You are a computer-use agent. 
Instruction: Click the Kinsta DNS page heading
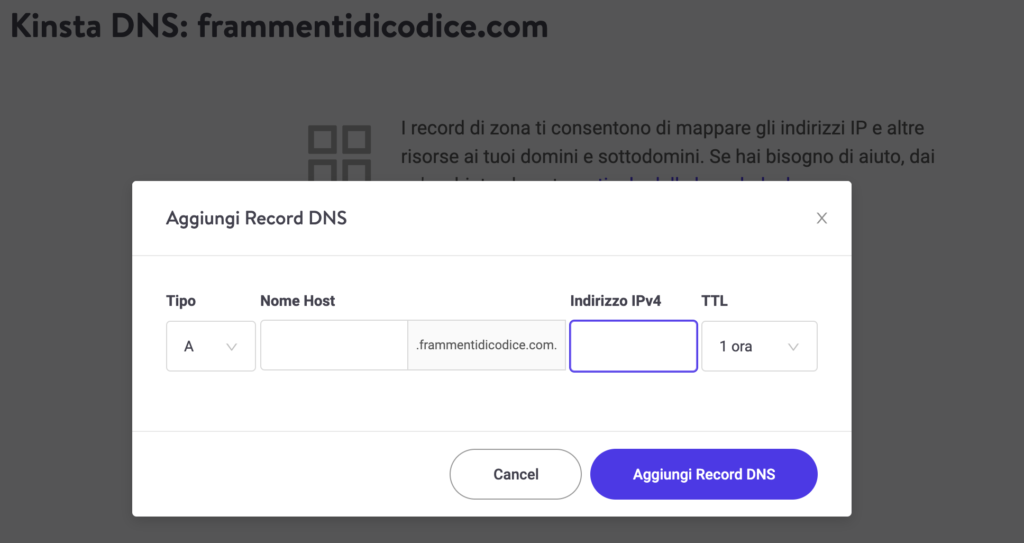(x=279, y=26)
